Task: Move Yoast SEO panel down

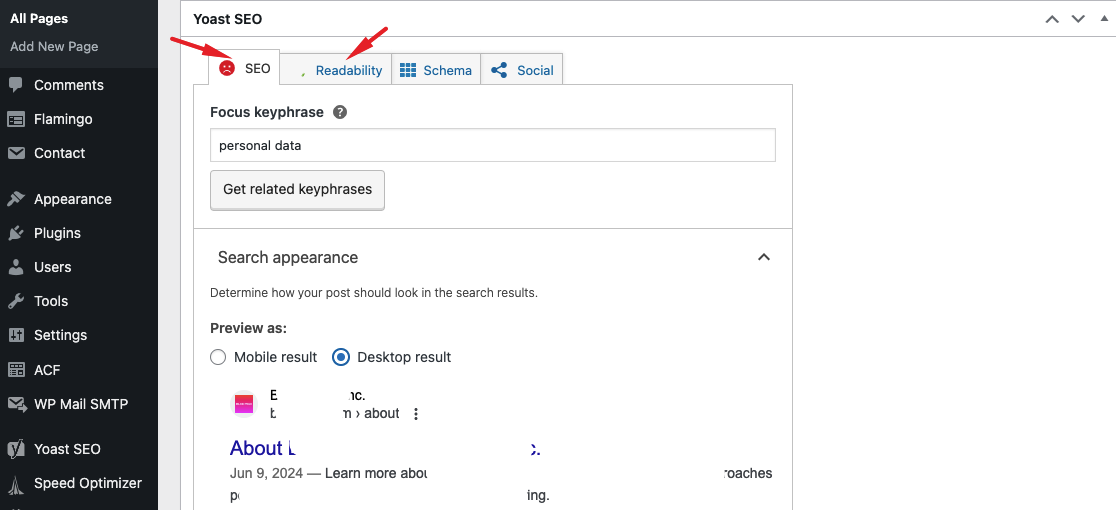Action: pyautogui.click(x=1078, y=19)
